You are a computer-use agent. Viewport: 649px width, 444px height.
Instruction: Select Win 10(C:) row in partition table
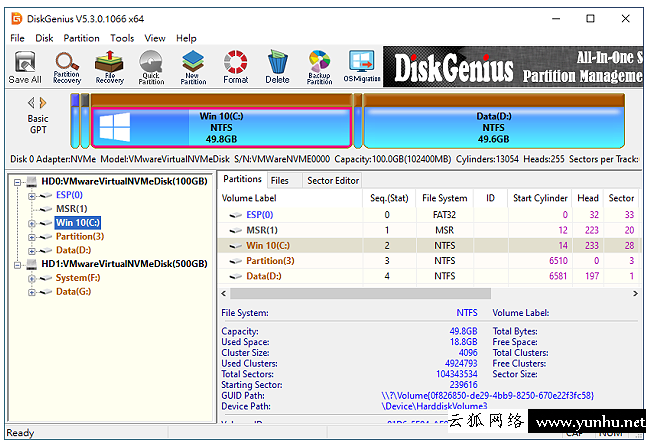point(428,245)
